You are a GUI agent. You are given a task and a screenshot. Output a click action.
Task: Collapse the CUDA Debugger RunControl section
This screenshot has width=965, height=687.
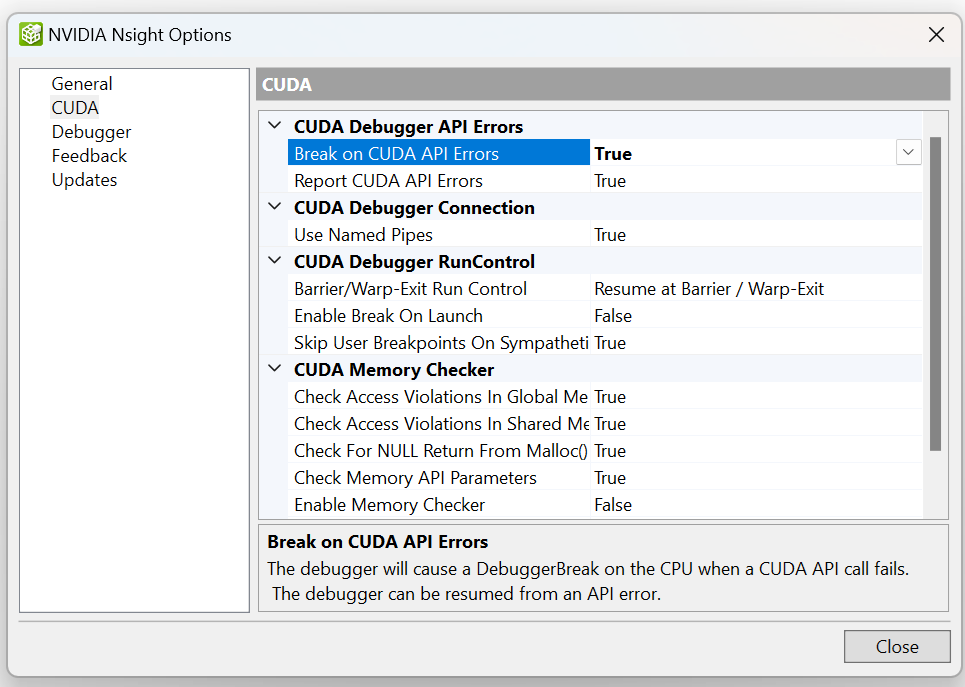274,261
